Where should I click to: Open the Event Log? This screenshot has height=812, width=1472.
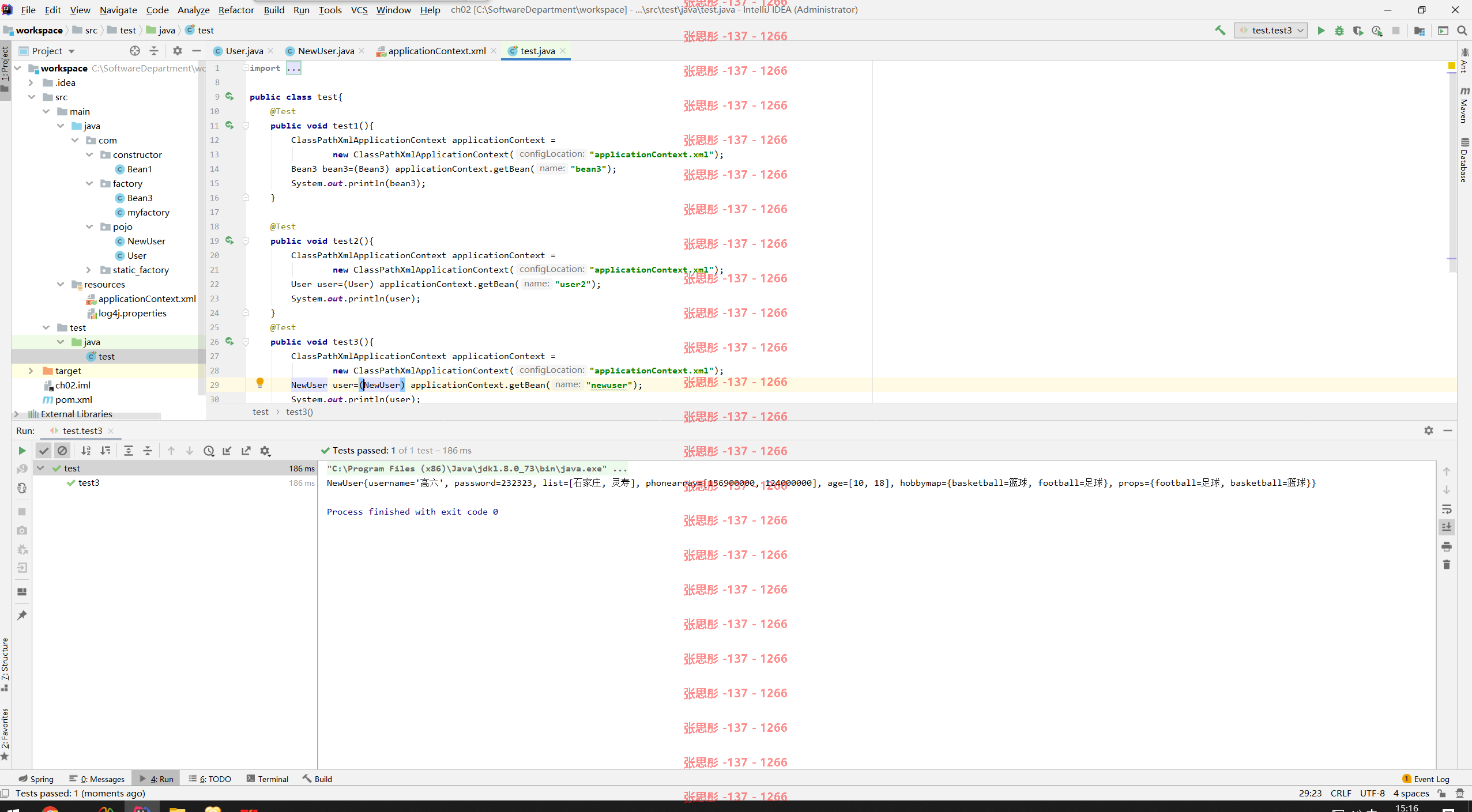(x=1425, y=779)
